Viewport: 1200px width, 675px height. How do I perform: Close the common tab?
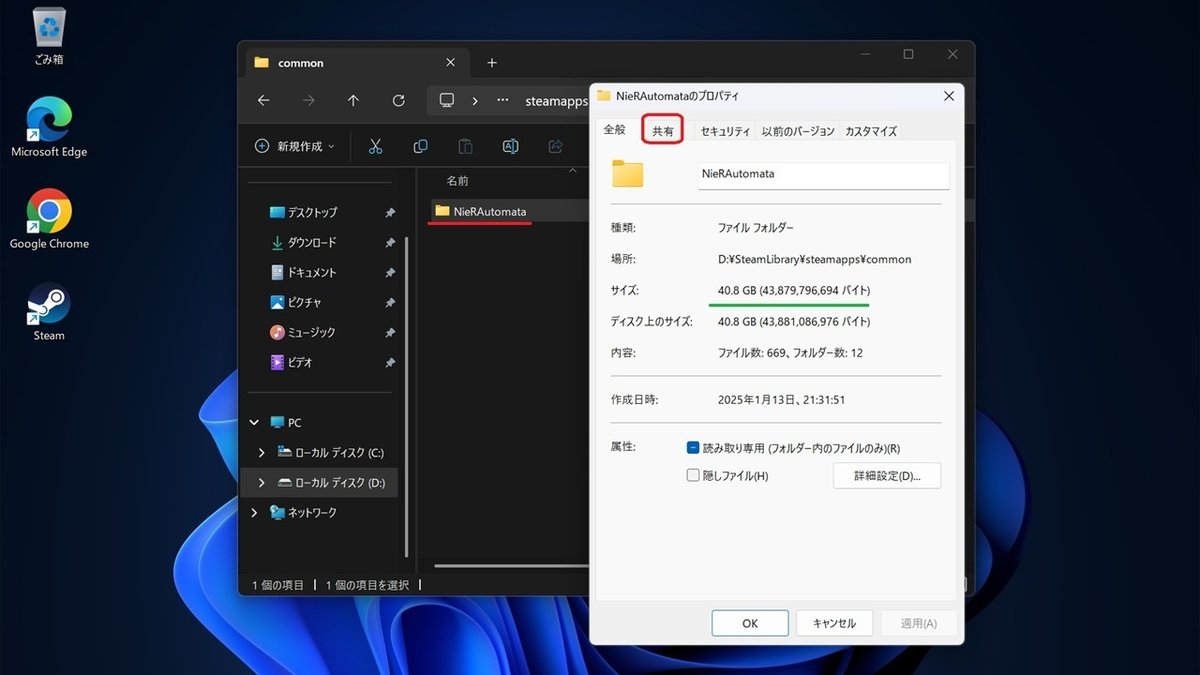(450, 63)
